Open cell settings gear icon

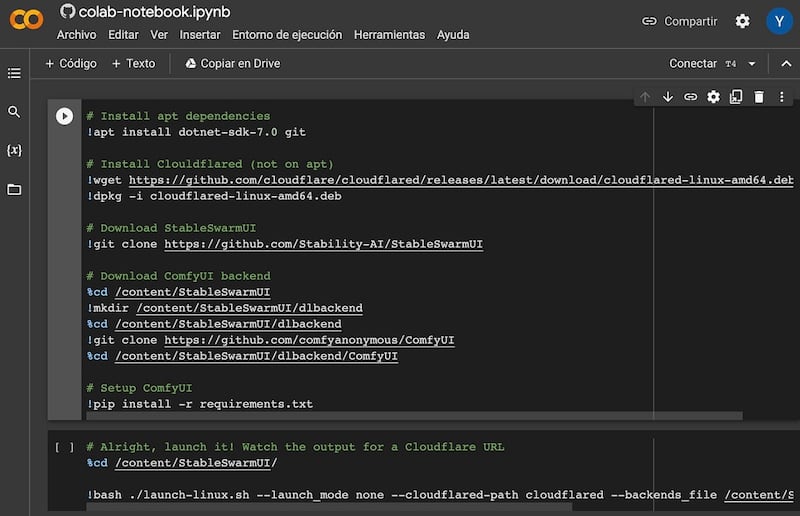713,97
